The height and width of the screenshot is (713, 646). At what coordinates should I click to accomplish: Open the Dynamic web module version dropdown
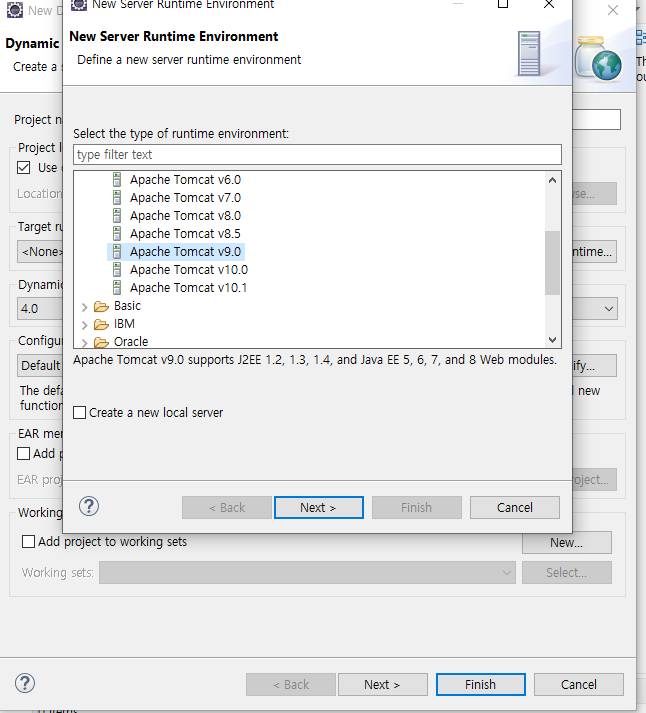(609, 309)
